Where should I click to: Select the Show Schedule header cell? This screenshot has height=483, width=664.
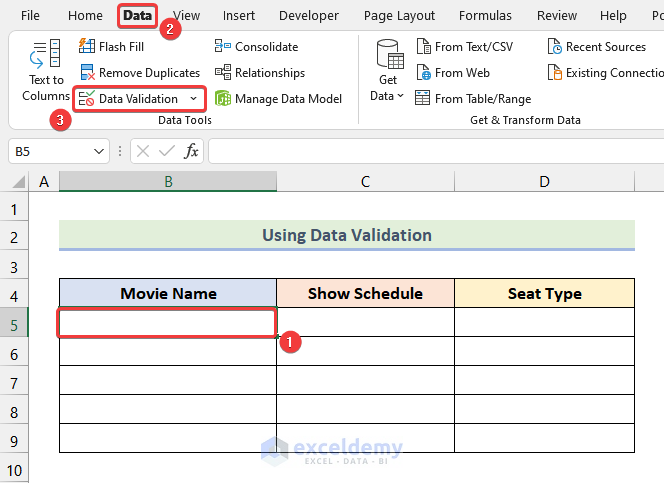click(x=365, y=294)
